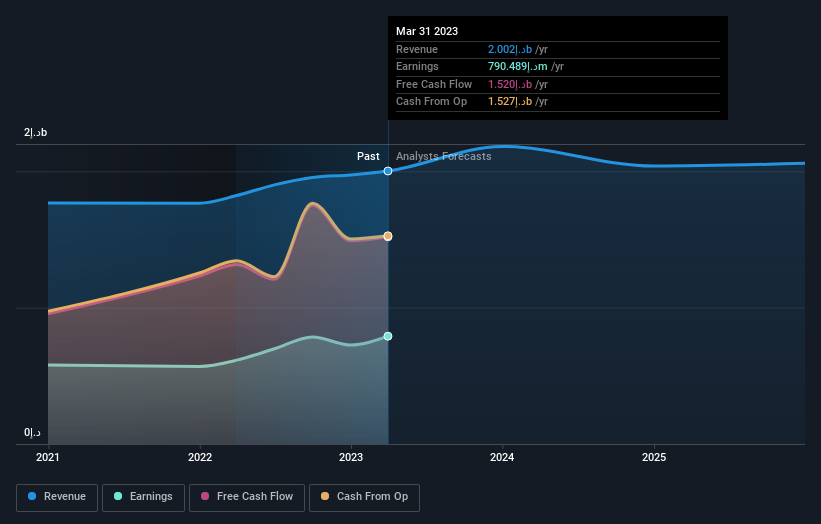Toggle the Free Cash Flow legend button
The width and height of the screenshot is (821, 524).
coord(247,497)
